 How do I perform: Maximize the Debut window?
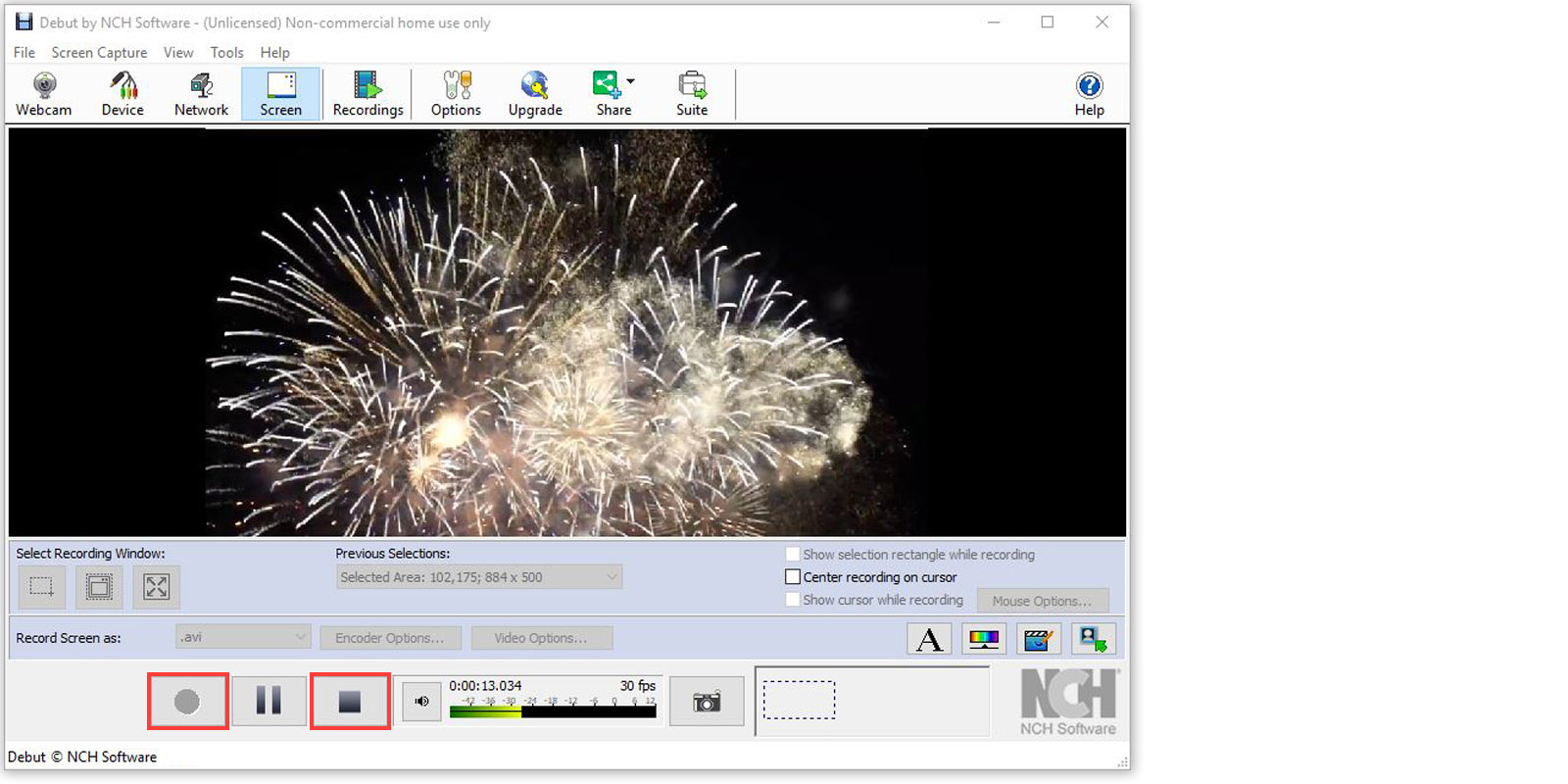pyautogui.click(x=1048, y=23)
